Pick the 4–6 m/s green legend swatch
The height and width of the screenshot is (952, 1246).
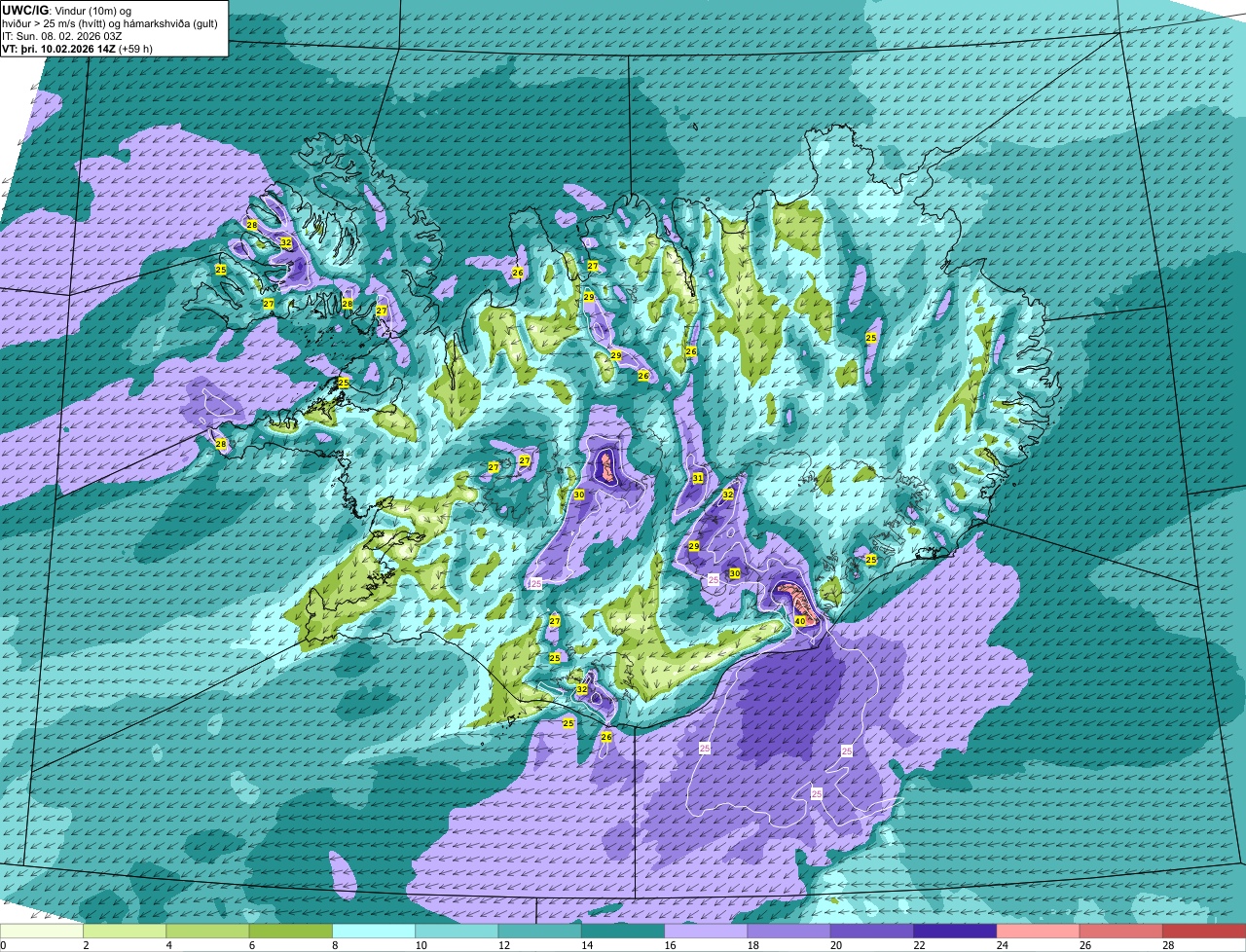207,932
